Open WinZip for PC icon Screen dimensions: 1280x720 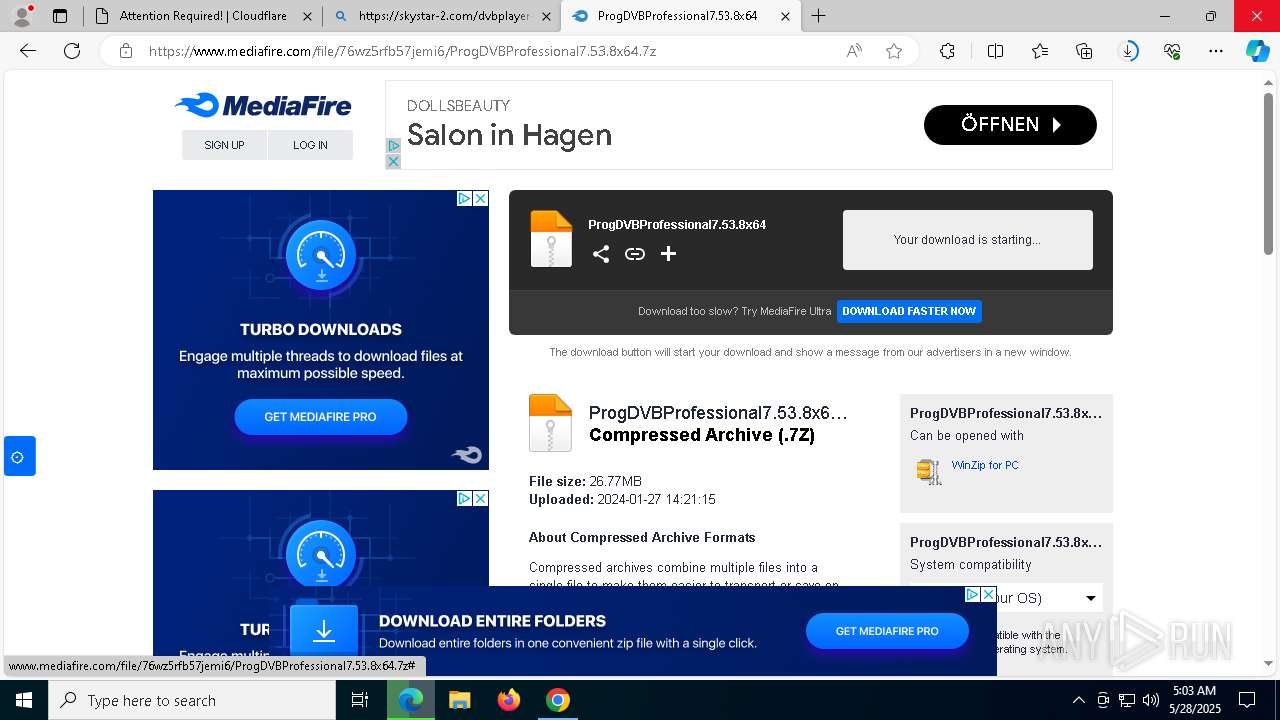click(929, 471)
